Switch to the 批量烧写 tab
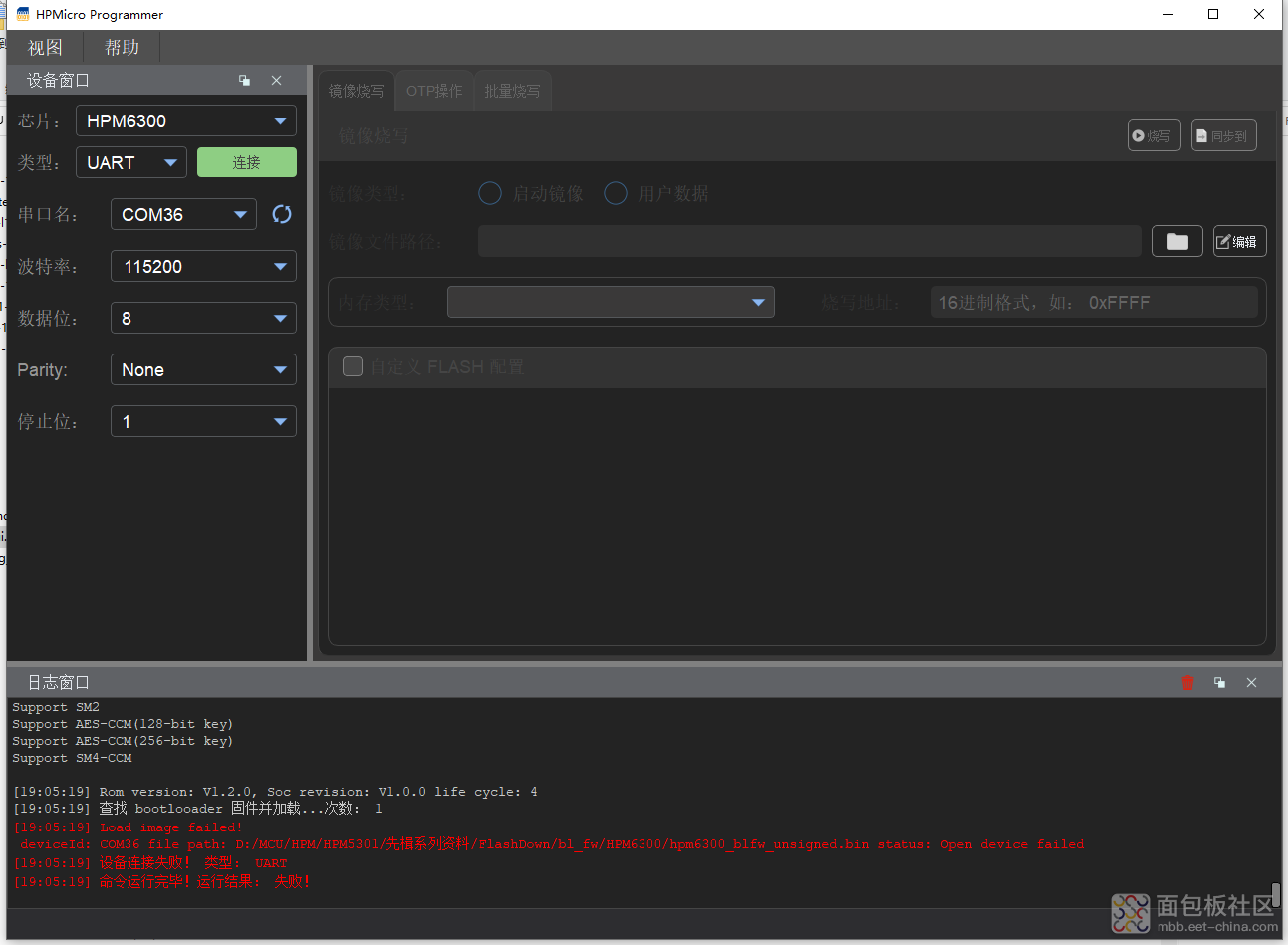The width and height of the screenshot is (1288, 945). tap(512, 91)
